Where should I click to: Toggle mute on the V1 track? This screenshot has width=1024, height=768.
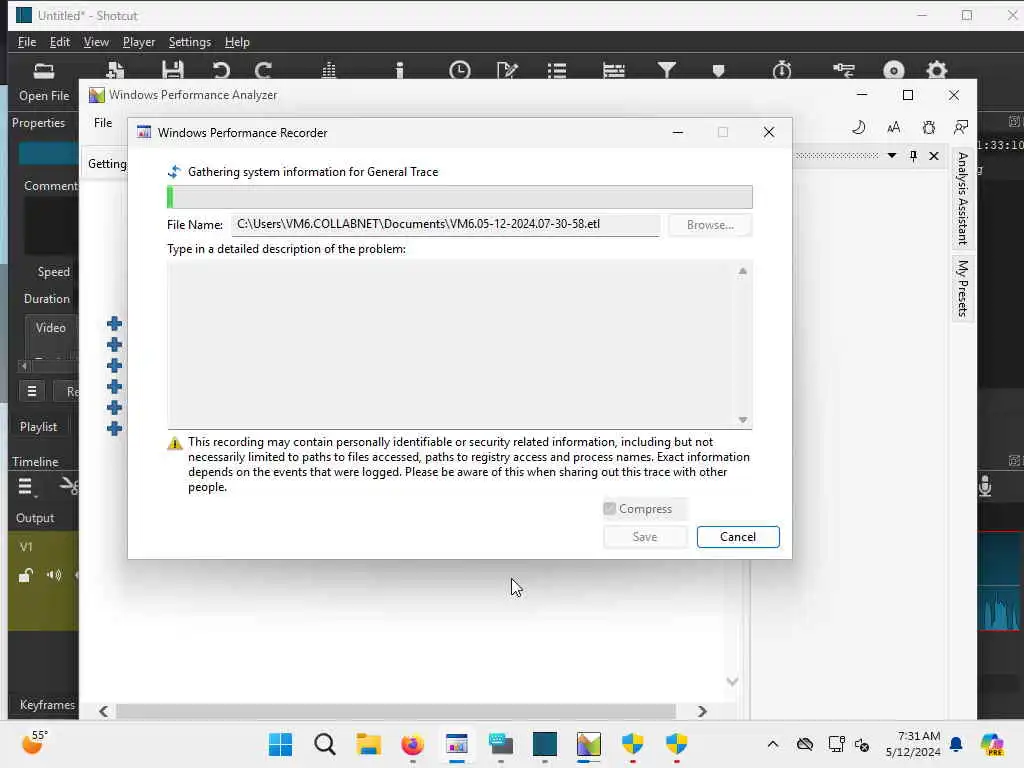(x=54, y=575)
